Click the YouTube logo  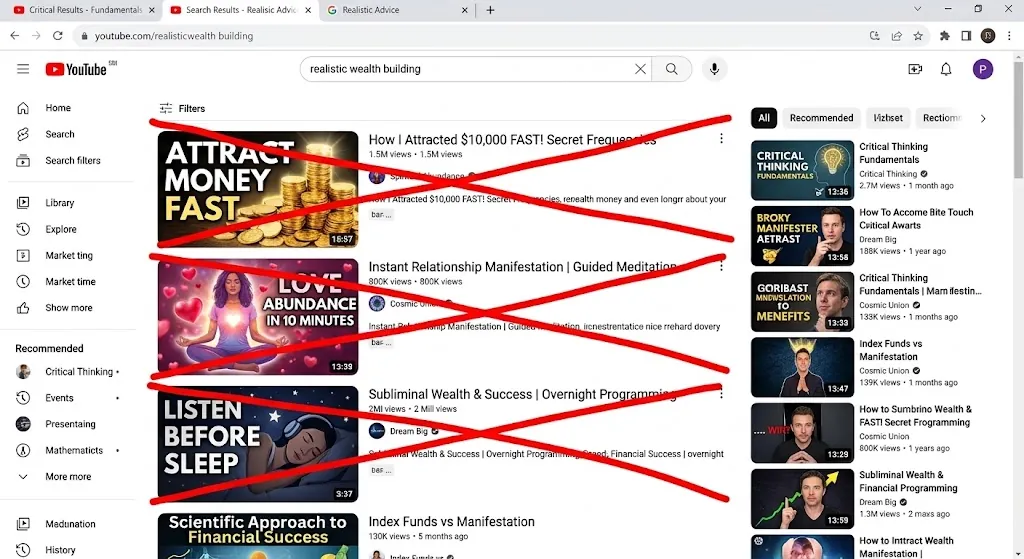[76, 69]
